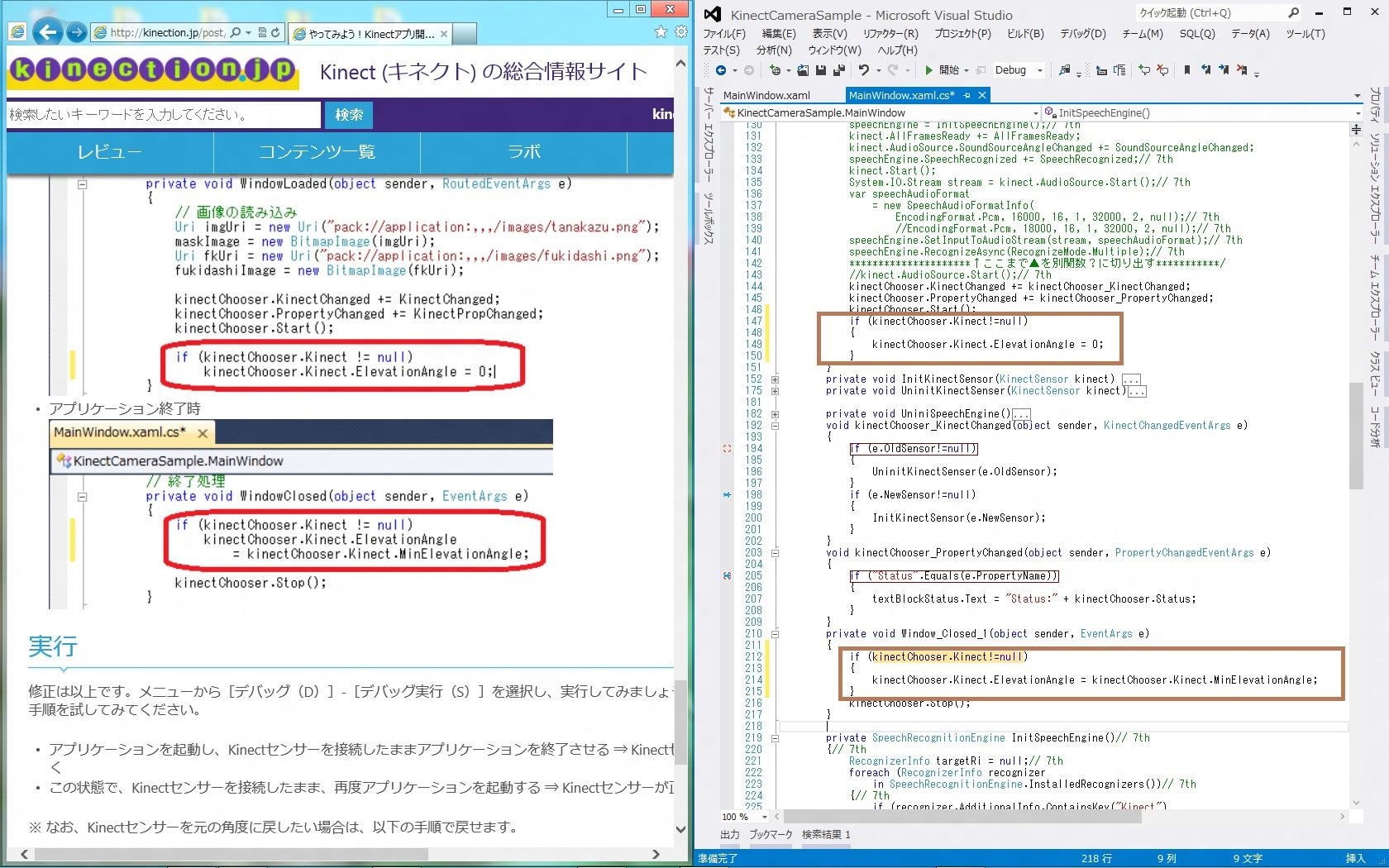Click Visual Studio code editor vertical scrollbar thumb
Image resolution: width=1389 pixels, height=868 pixels.
point(1356,435)
